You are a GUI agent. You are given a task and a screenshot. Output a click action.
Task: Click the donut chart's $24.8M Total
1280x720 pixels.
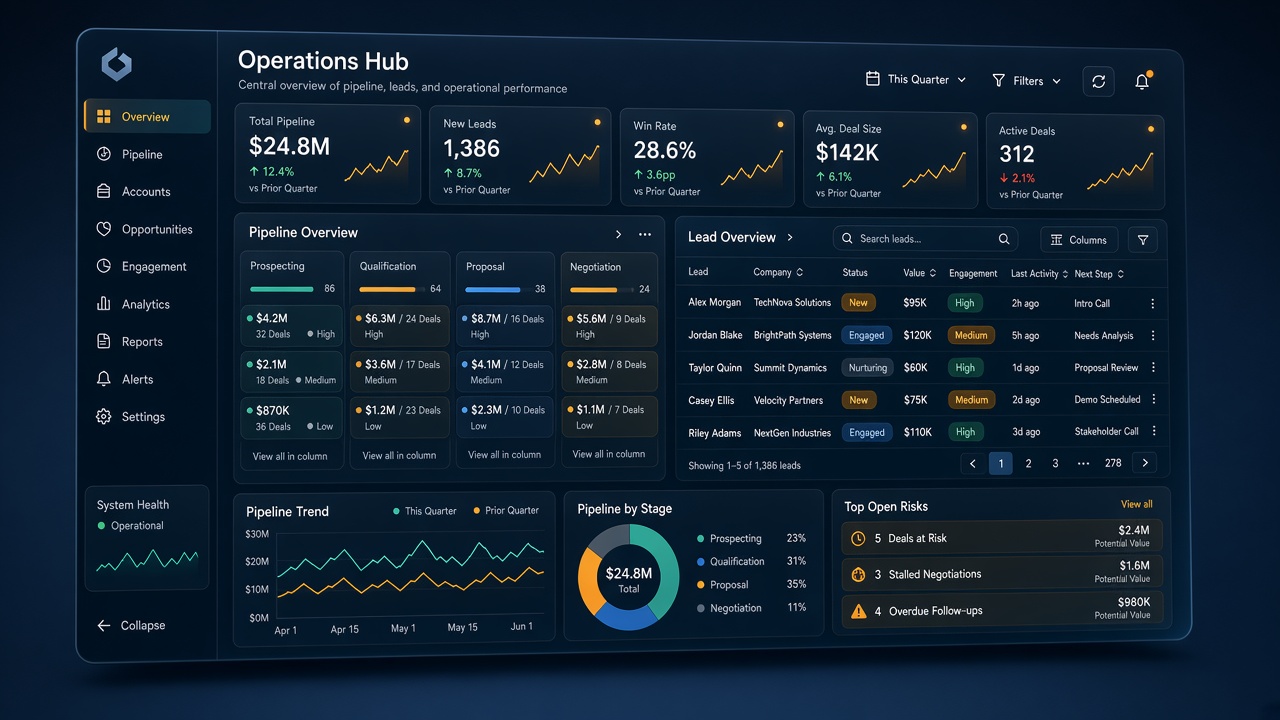(x=628, y=579)
